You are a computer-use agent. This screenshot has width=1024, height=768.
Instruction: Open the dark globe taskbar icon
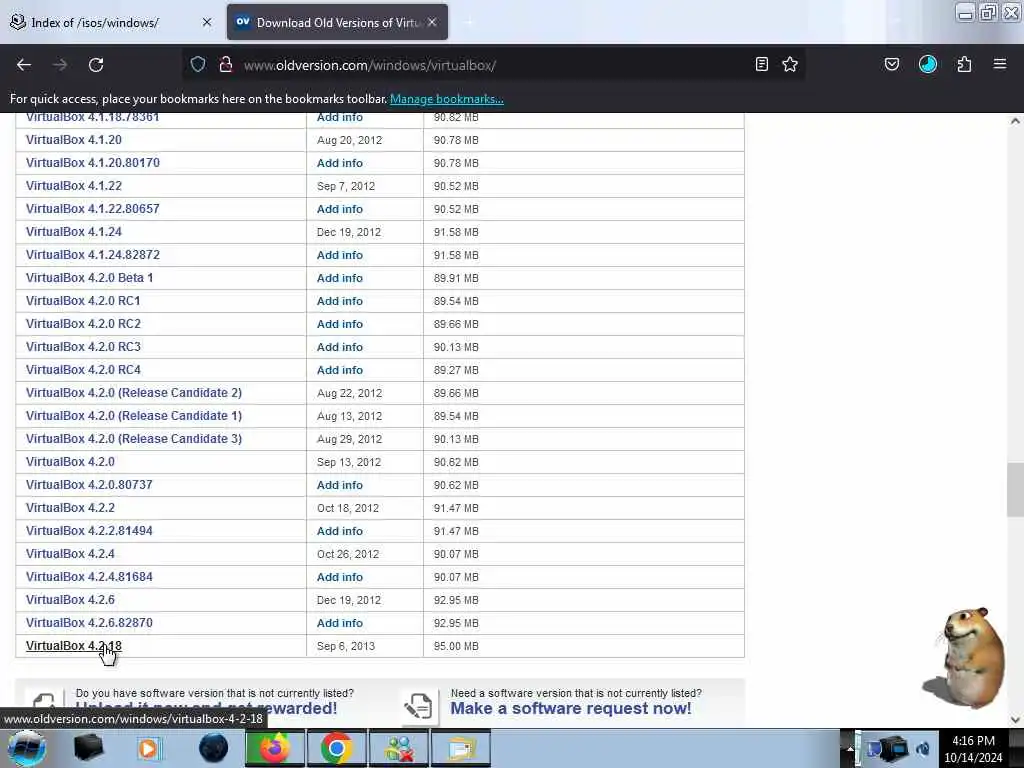pos(214,748)
